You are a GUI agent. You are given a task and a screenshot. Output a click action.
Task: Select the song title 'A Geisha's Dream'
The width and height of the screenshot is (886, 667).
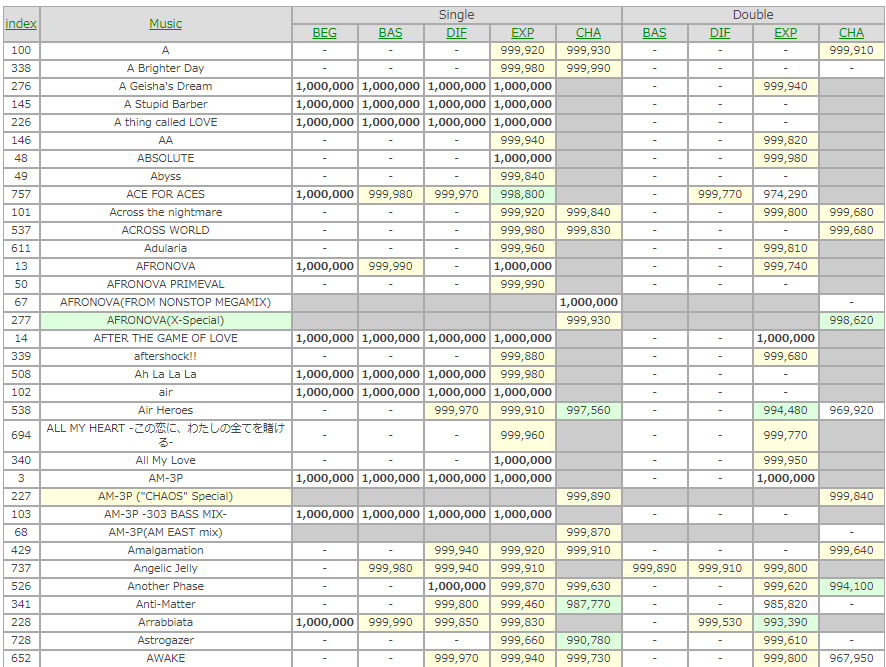[x=166, y=86]
